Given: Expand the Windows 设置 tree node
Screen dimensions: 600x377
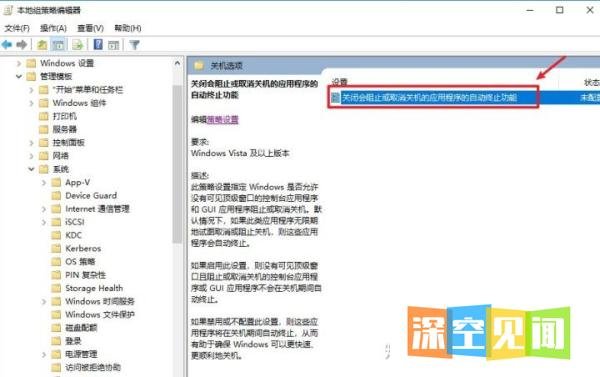Looking at the screenshot, I should [x=19, y=63].
